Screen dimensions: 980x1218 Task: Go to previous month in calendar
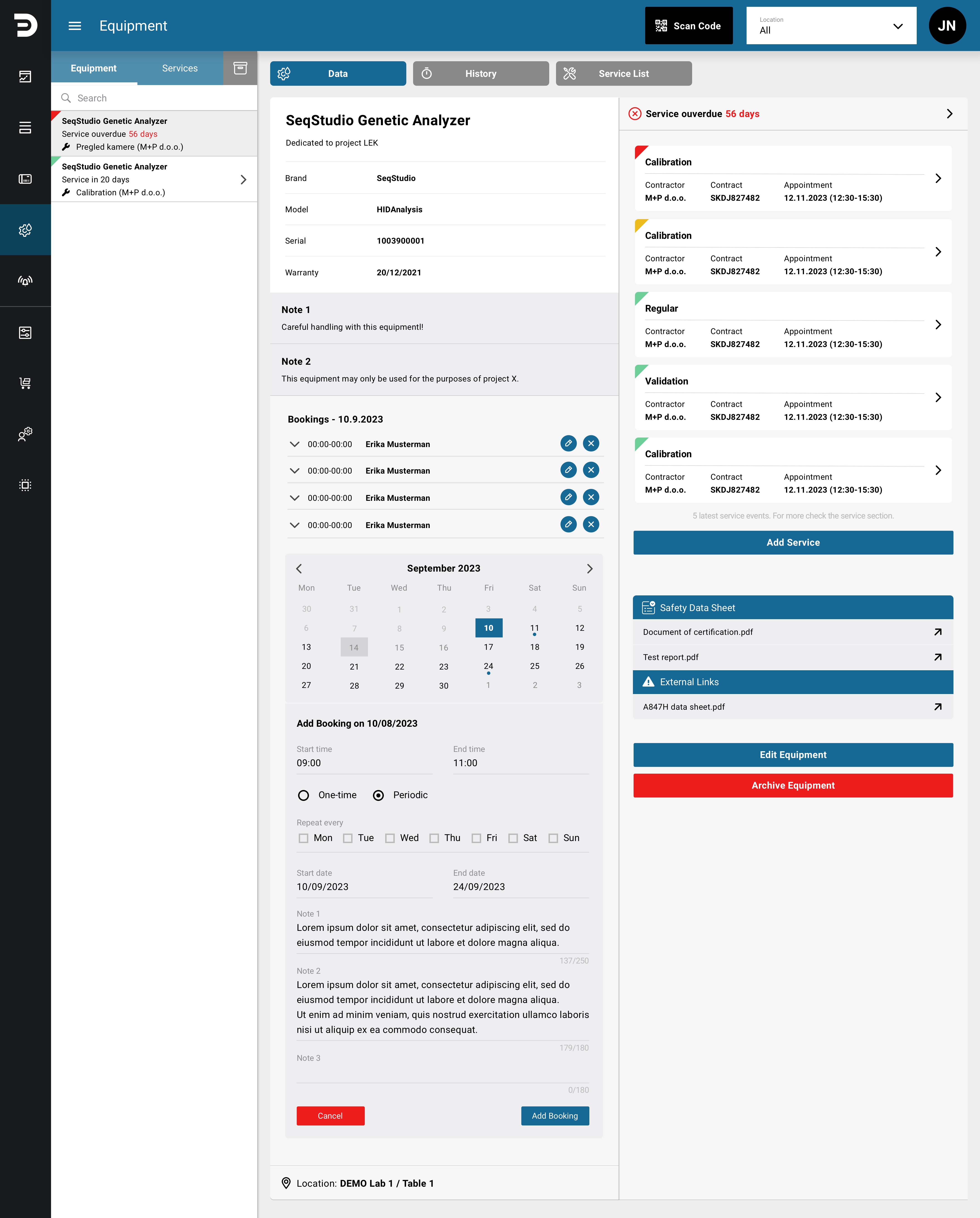(x=299, y=569)
